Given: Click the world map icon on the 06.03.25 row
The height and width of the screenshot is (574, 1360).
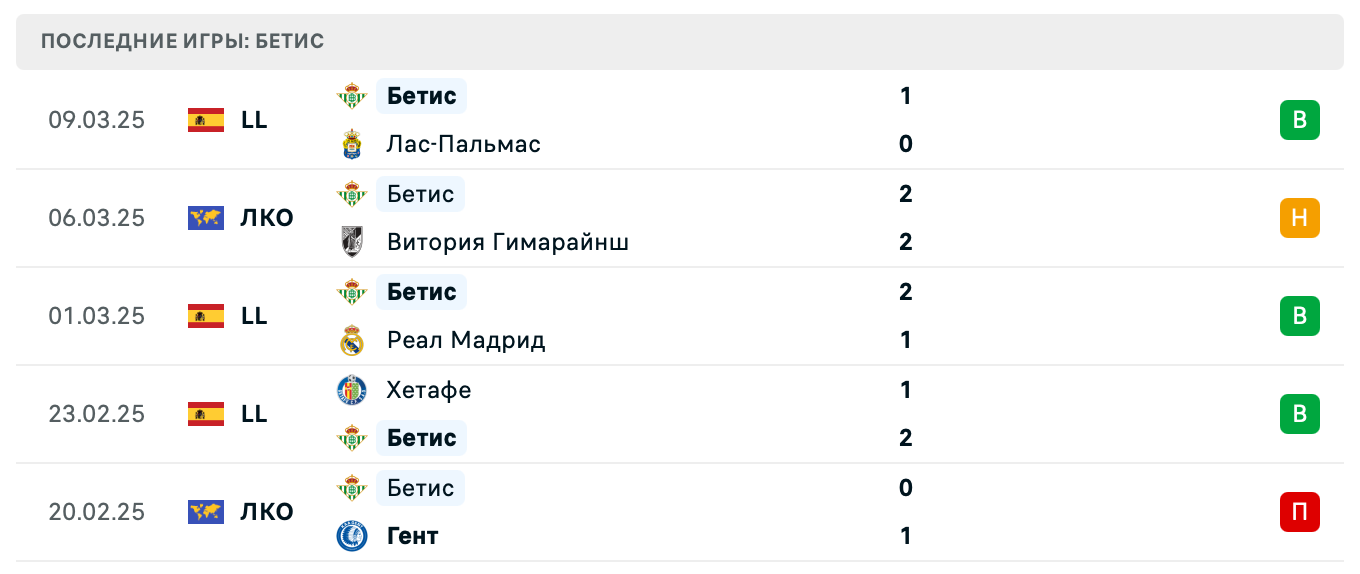Looking at the screenshot, I should (x=206, y=218).
